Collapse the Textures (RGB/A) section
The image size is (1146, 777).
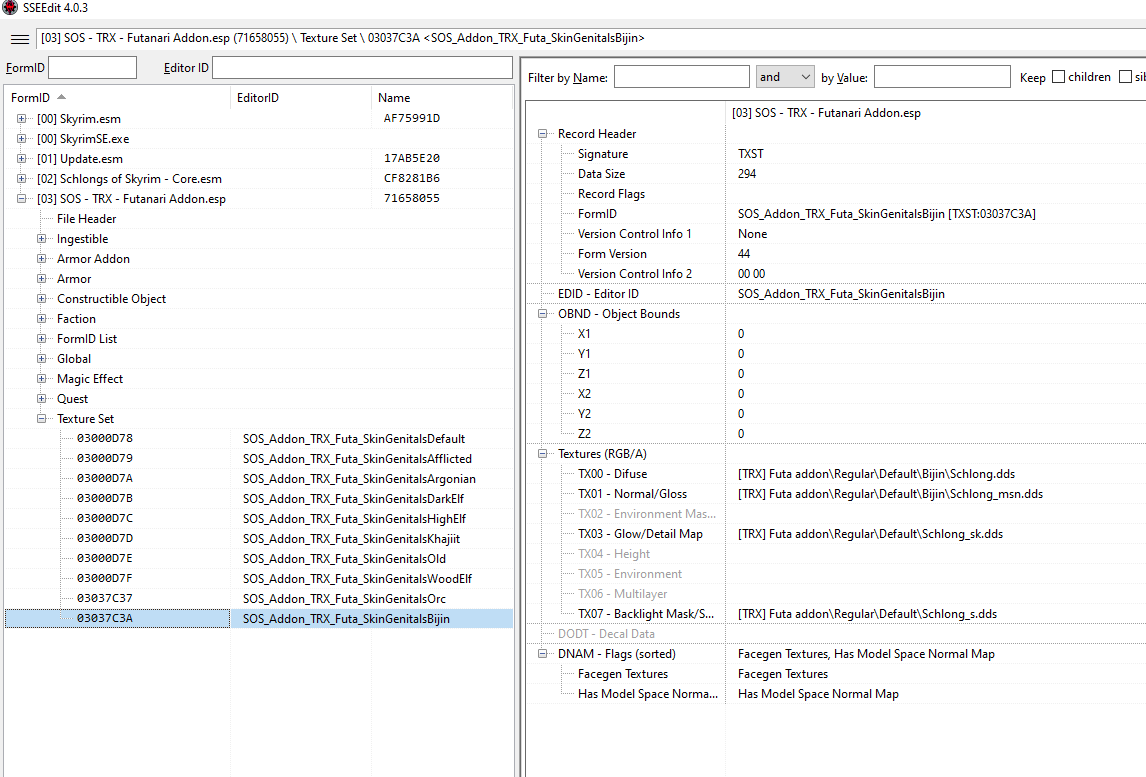542,453
